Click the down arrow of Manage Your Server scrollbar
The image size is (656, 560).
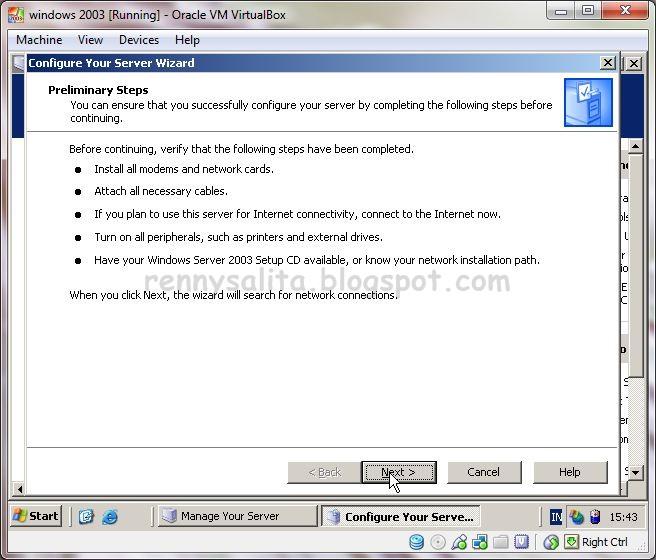coord(636,473)
